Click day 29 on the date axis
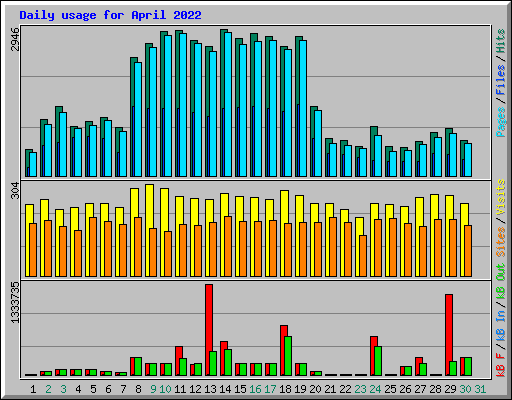512x400 pixels. click(450, 389)
